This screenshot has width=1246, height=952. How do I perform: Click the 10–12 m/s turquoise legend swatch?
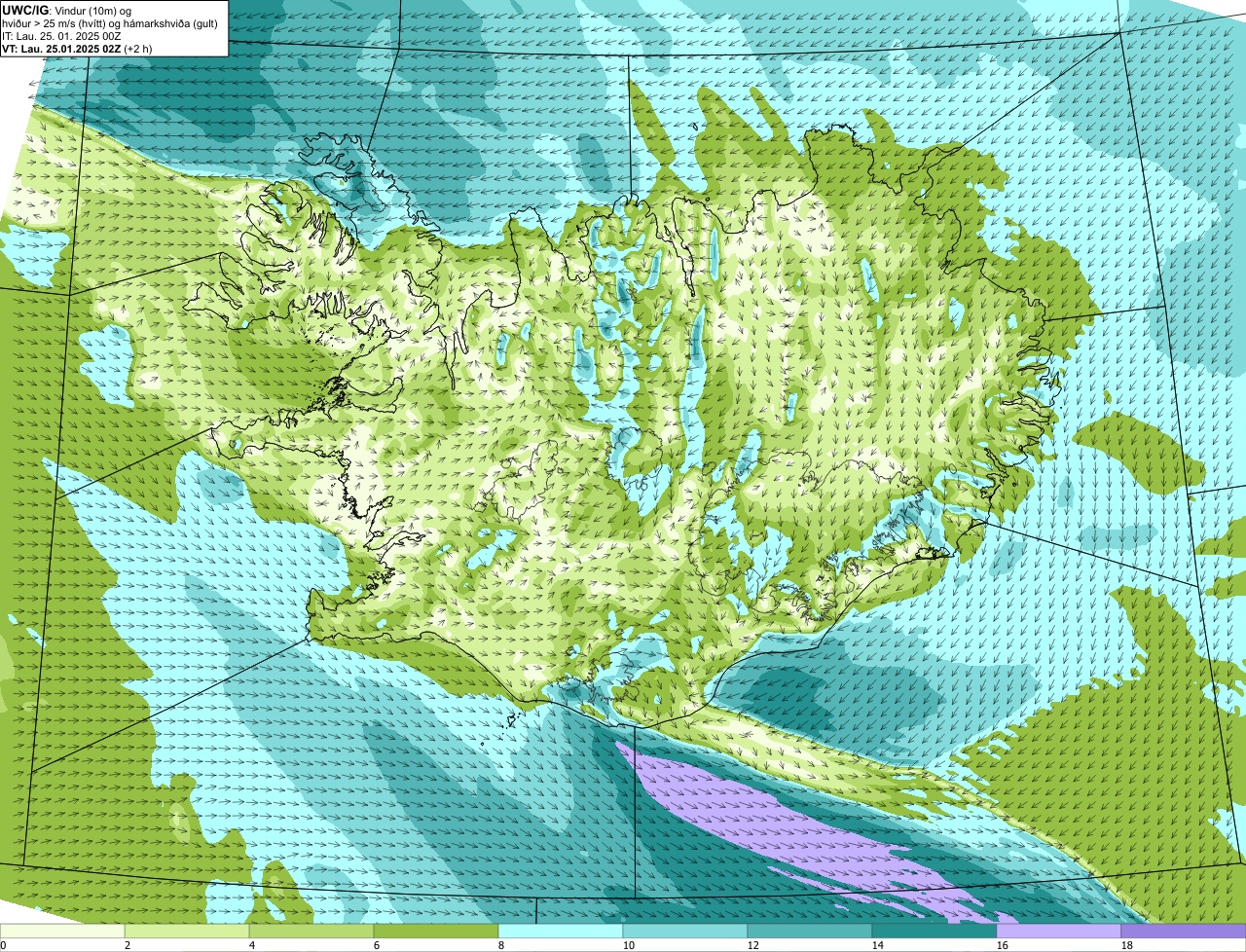click(x=685, y=931)
